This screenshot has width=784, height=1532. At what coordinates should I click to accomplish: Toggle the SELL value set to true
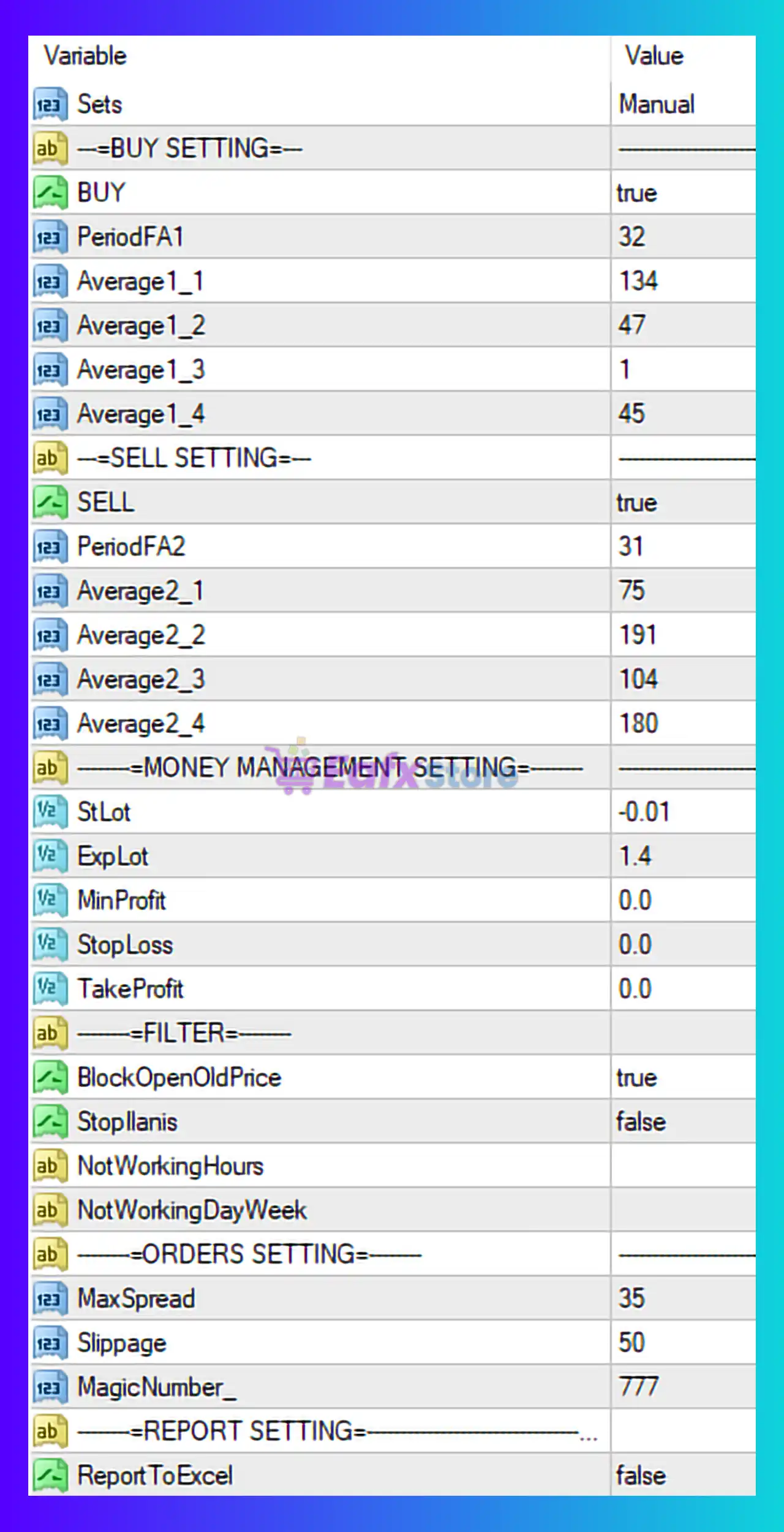tap(637, 503)
